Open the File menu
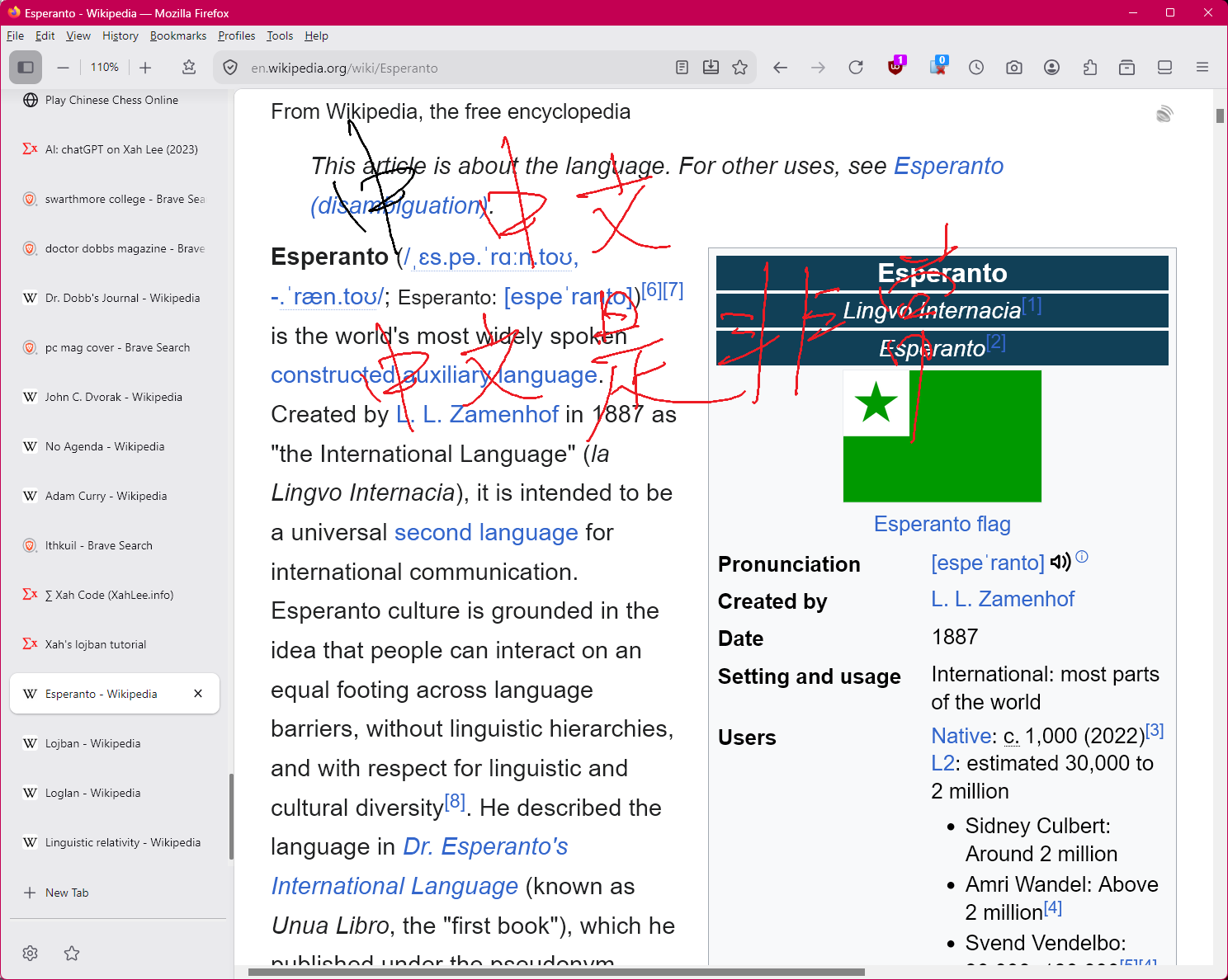The image size is (1228, 980). coord(15,35)
